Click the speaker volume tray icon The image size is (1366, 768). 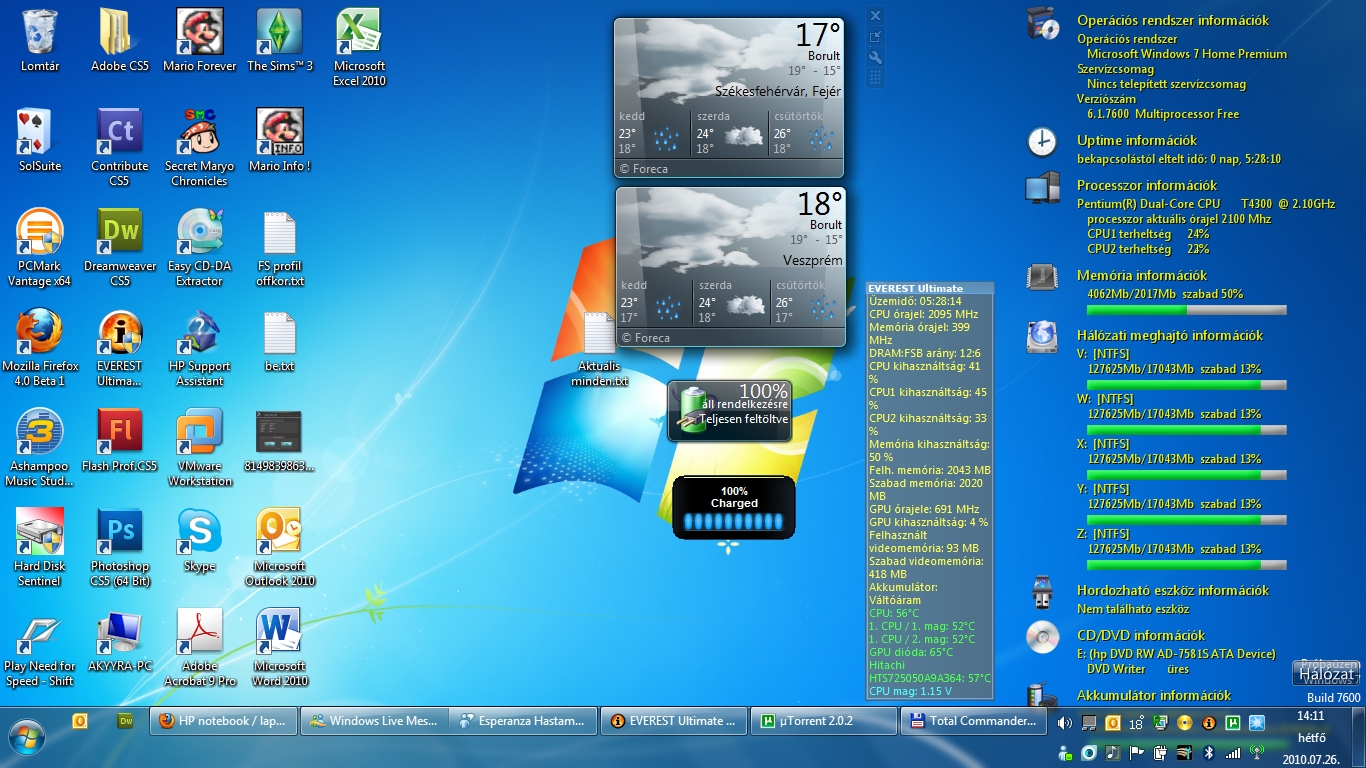[x=1065, y=722]
